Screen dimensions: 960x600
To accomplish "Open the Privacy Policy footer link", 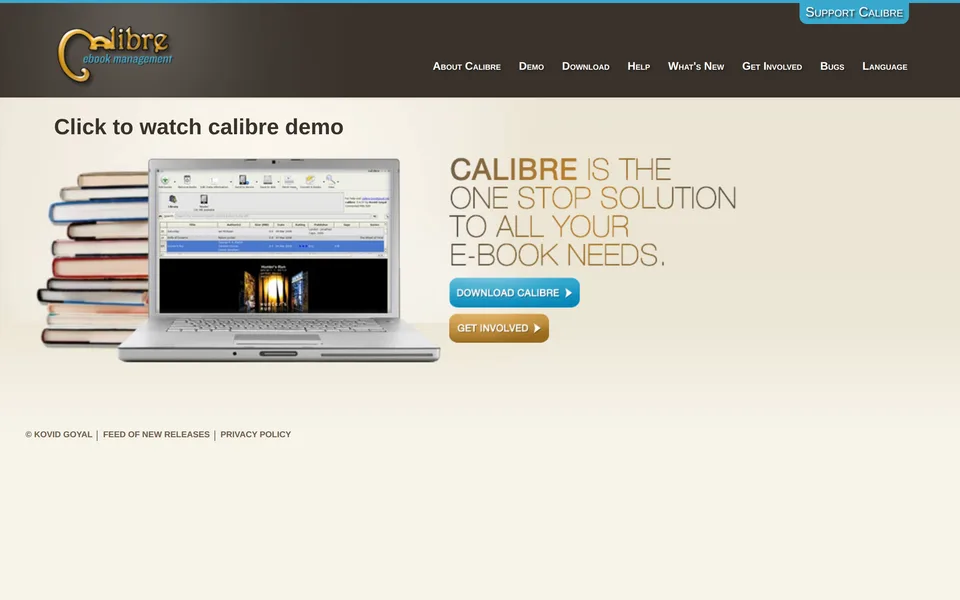I will [255, 434].
